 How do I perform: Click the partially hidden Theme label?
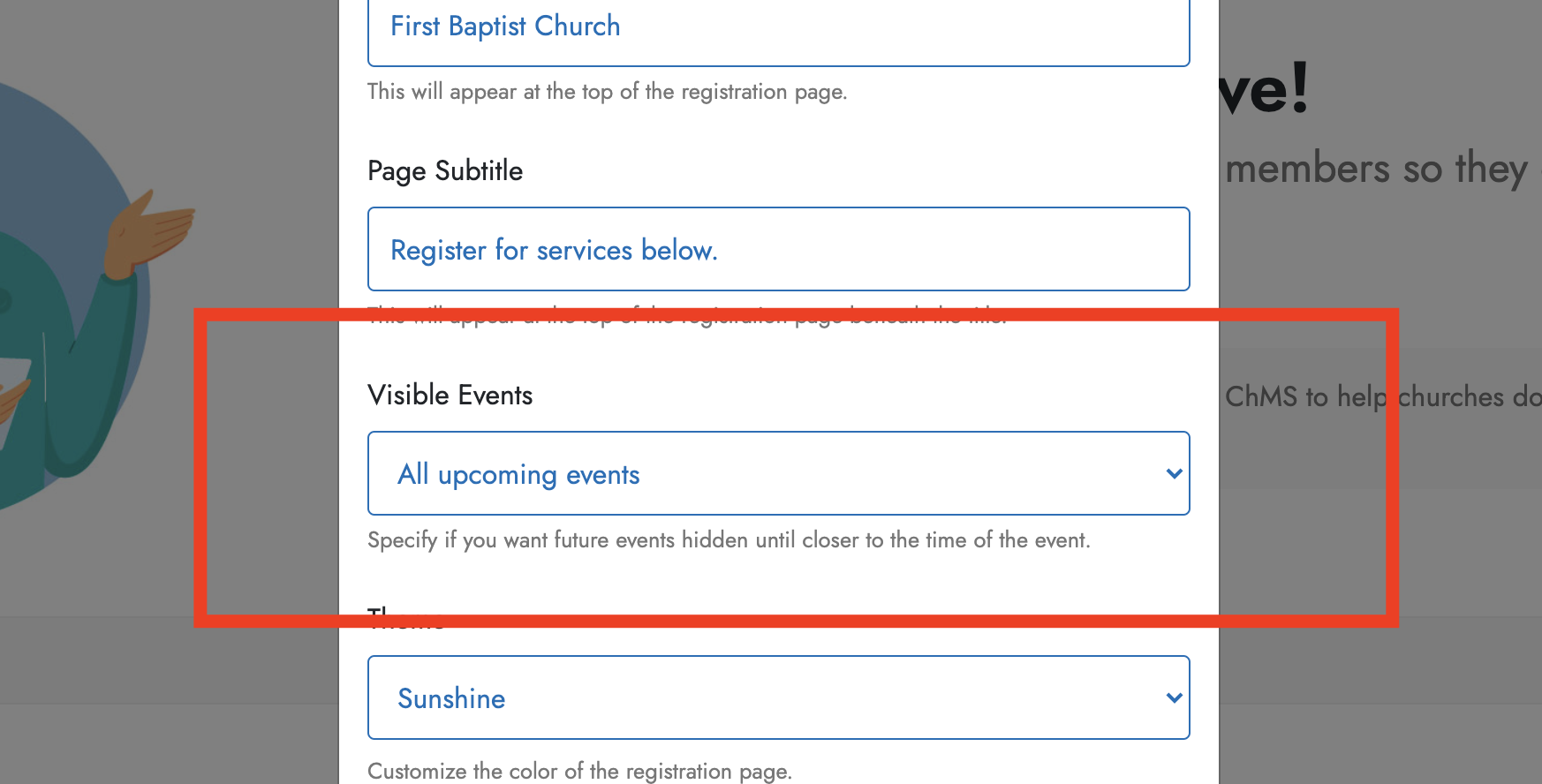click(406, 618)
